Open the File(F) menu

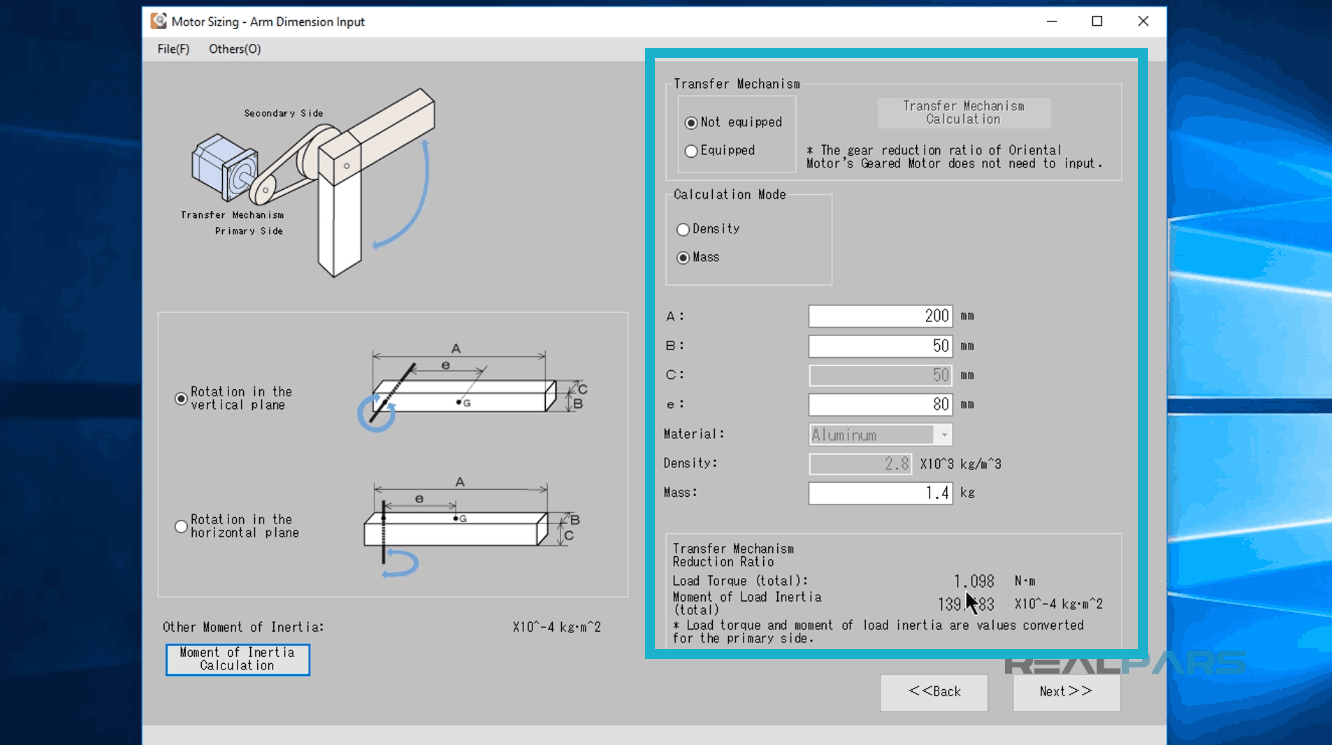point(171,48)
